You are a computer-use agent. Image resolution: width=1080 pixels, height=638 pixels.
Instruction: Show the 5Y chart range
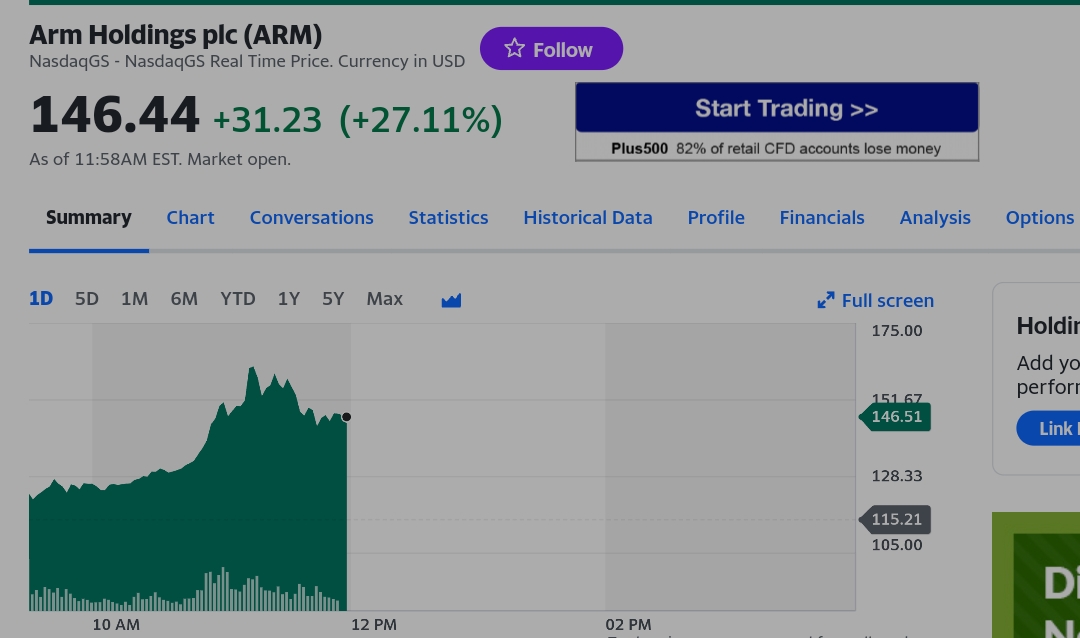click(333, 298)
